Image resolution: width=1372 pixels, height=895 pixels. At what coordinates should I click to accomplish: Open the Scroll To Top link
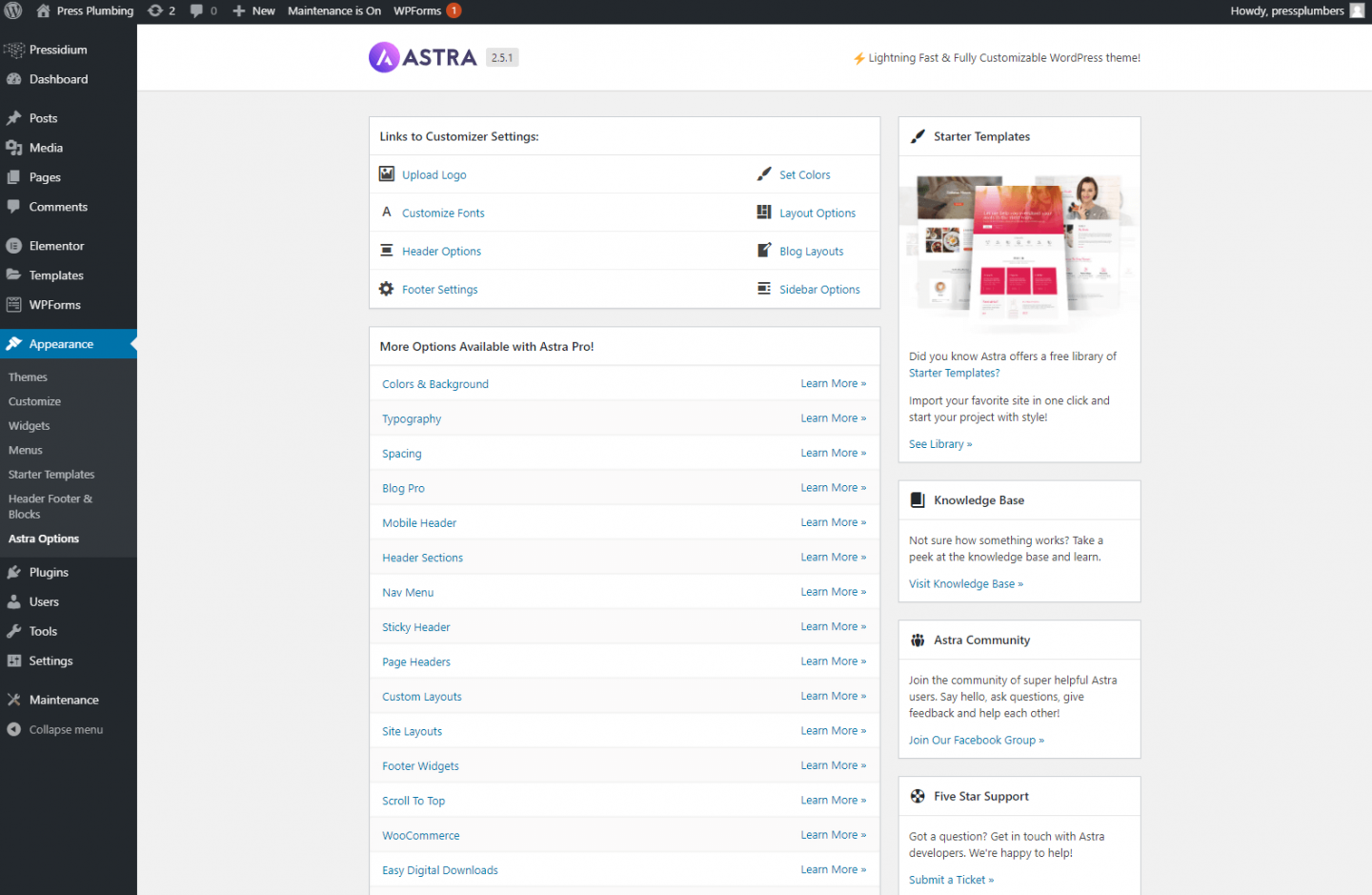(414, 801)
